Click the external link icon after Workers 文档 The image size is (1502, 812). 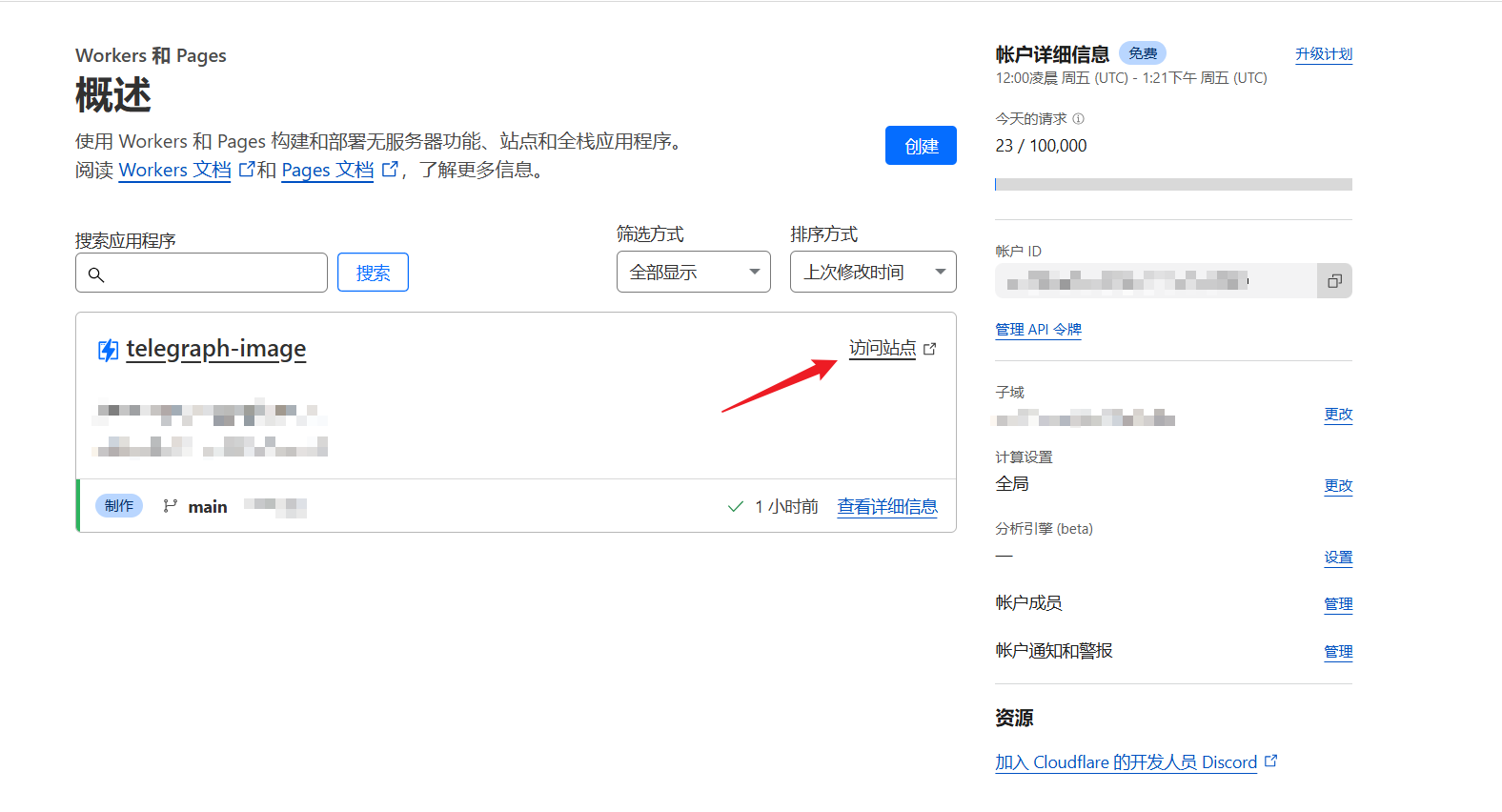click(246, 170)
